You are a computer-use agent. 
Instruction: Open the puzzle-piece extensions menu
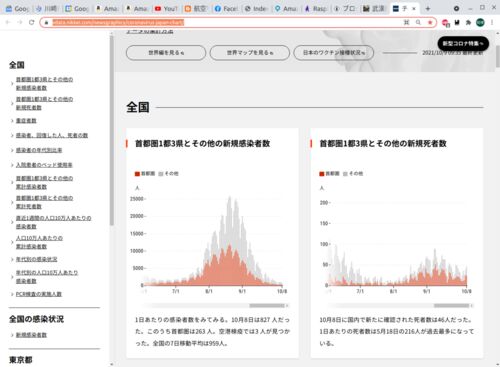click(468, 22)
